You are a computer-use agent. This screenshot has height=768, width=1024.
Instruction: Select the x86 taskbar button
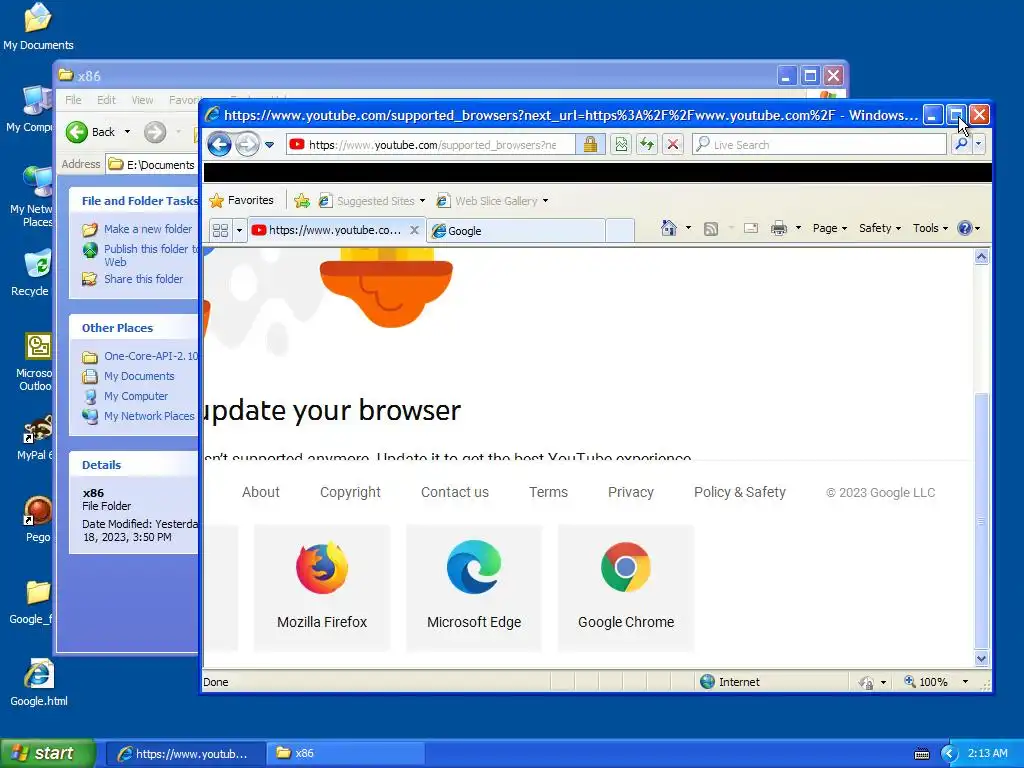pyautogui.click(x=345, y=753)
